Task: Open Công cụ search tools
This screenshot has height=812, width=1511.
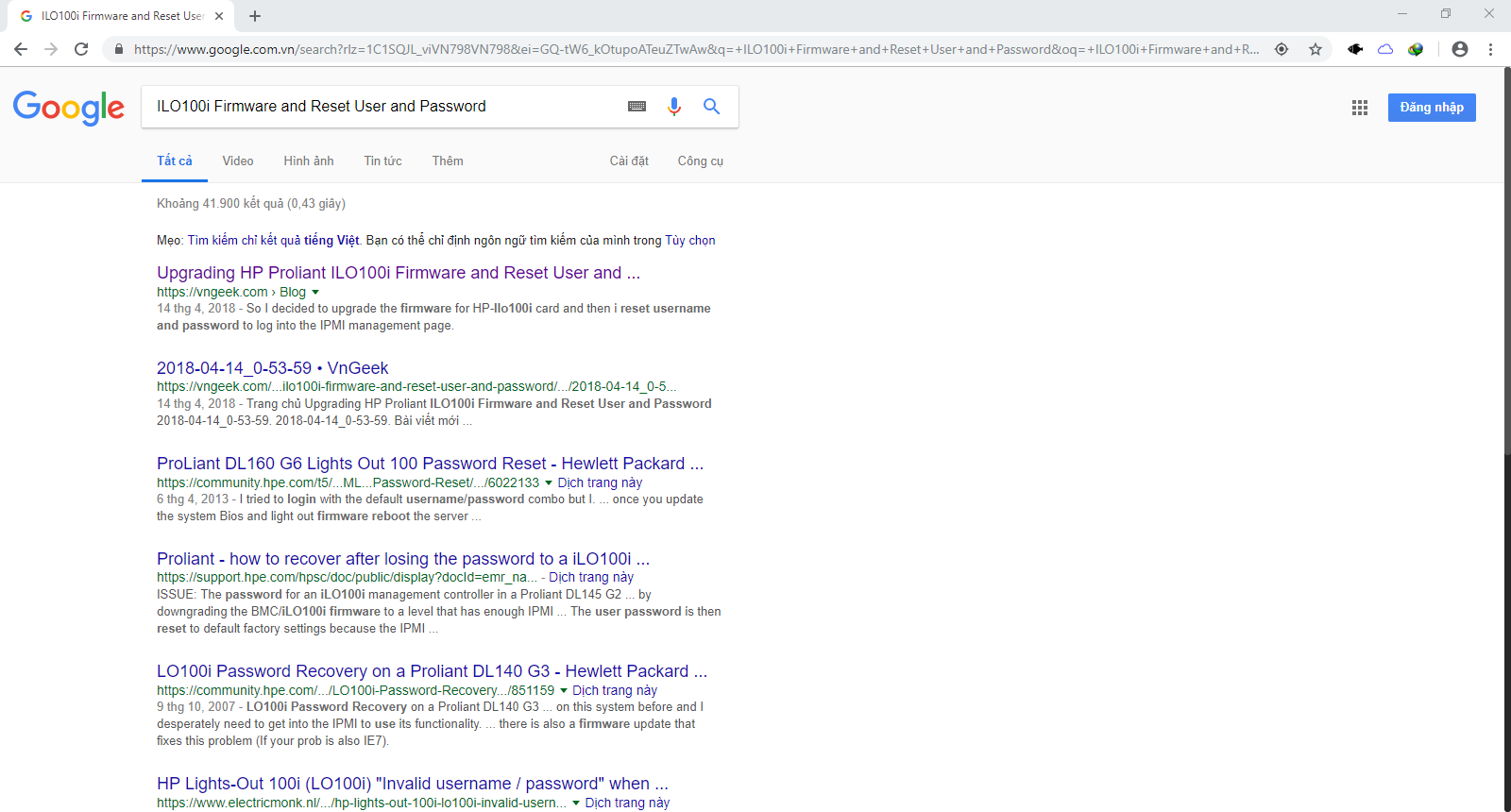Action: tap(701, 161)
